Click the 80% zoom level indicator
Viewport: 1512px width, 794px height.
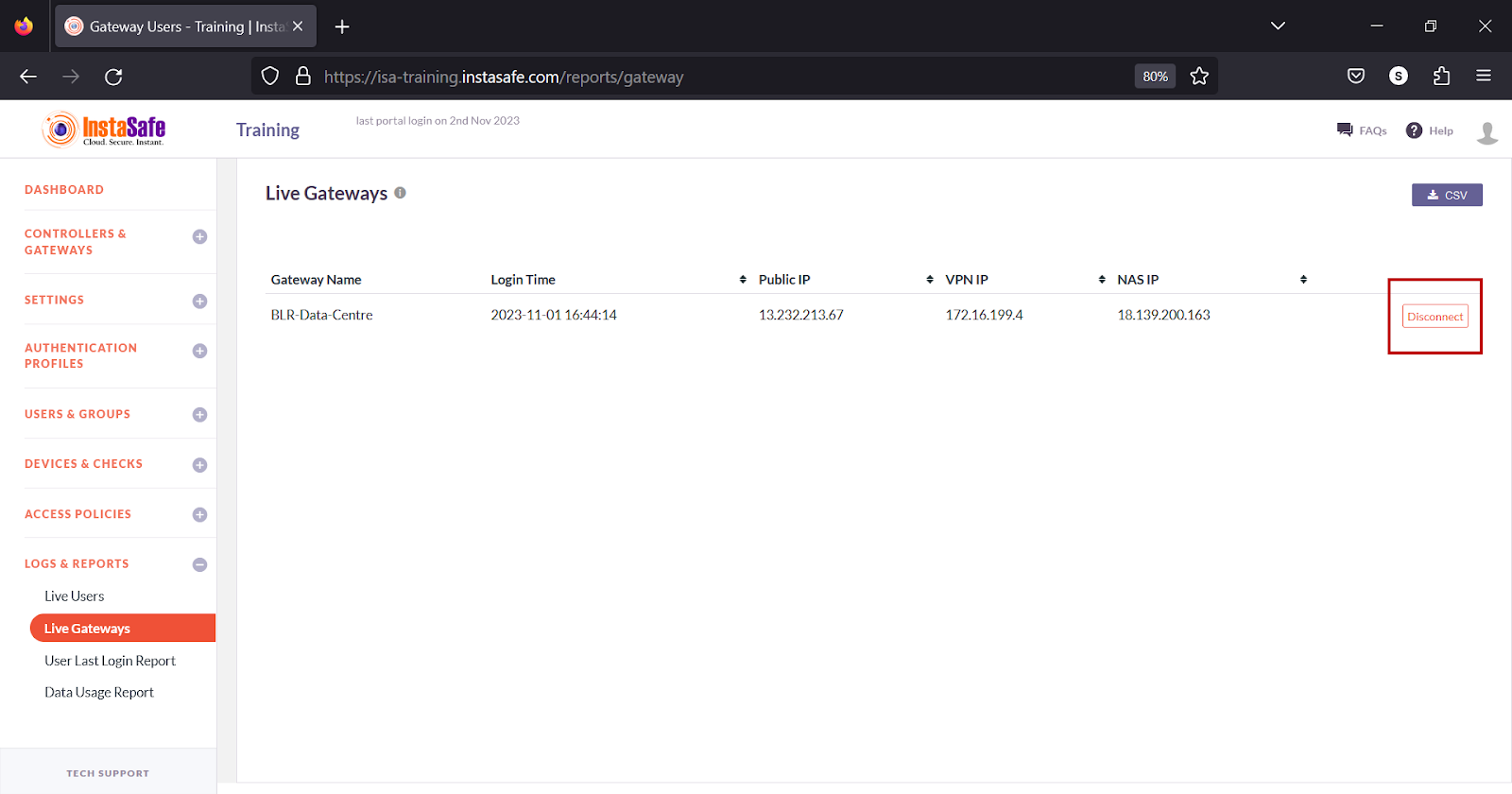coord(1155,77)
